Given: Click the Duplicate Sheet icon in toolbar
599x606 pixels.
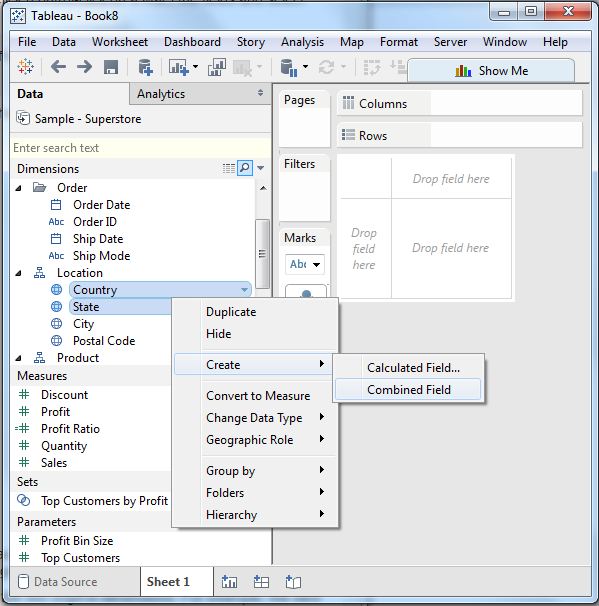Looking at the screenshot, I should click(217, 67).
